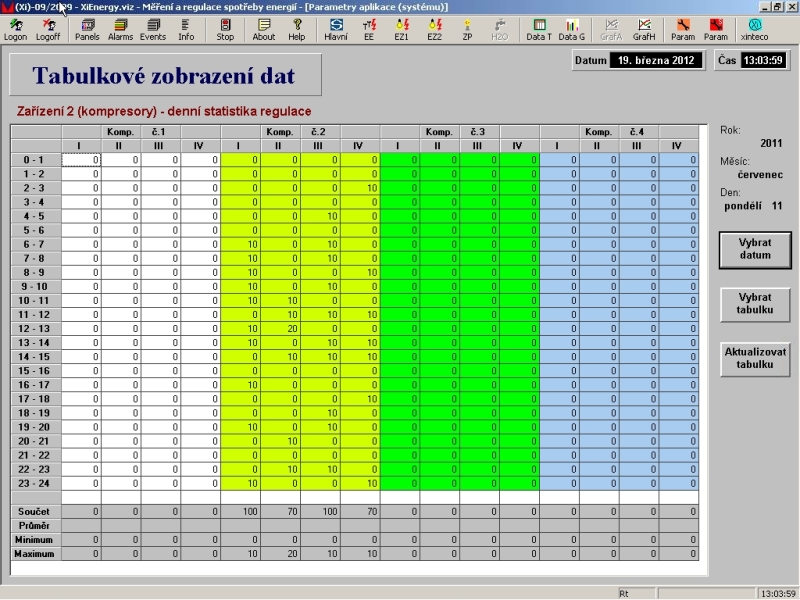
Task: Open the first Param wrench icon
Action: point(683,30)
